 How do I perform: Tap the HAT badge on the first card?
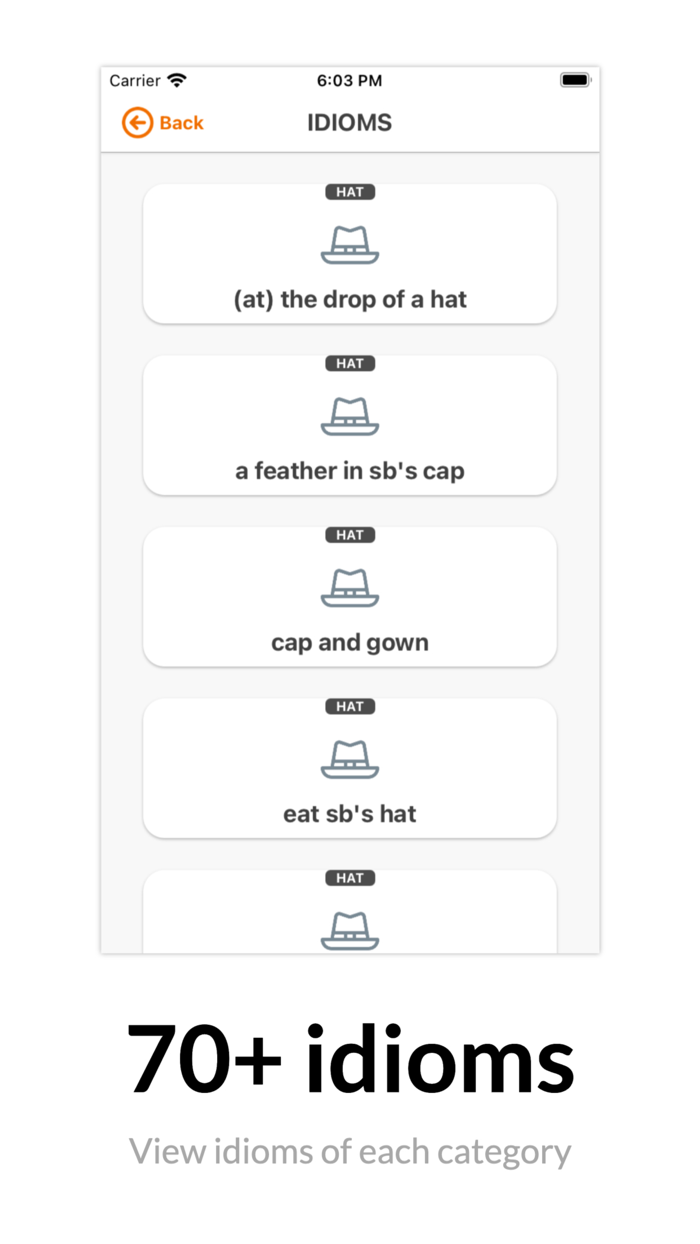(350, 192)
